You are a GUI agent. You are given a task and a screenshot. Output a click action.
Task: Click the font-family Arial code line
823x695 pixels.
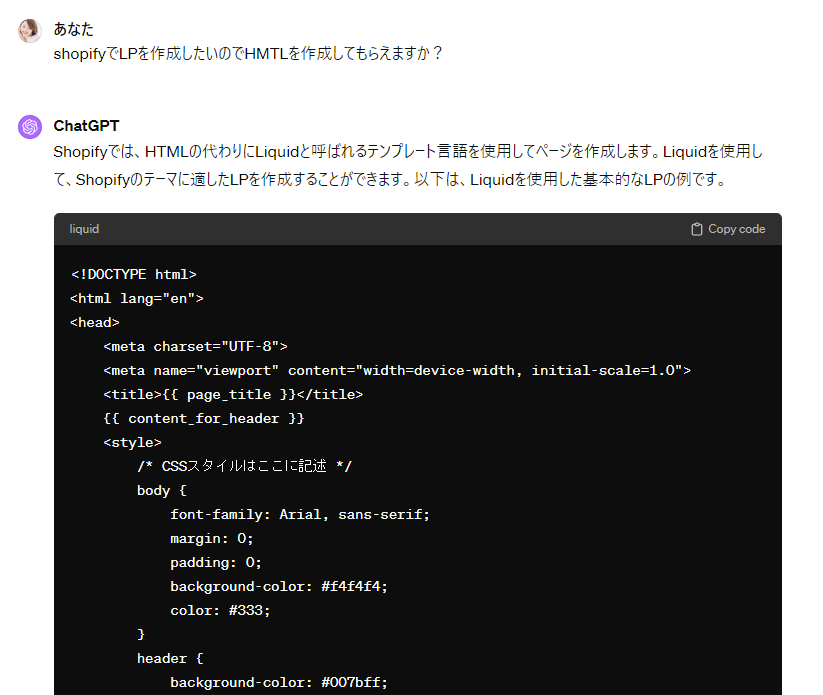(x=300, y=515)
